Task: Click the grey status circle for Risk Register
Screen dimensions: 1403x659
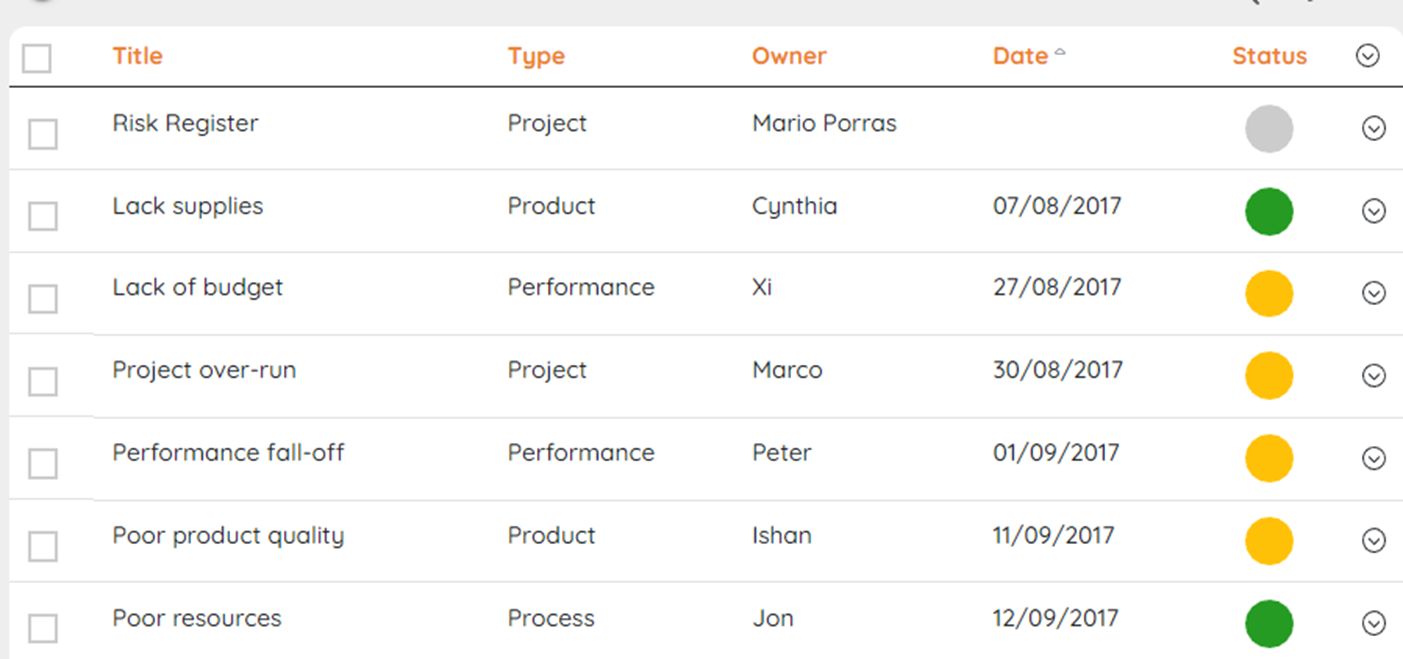Action: pos(1269,129)
